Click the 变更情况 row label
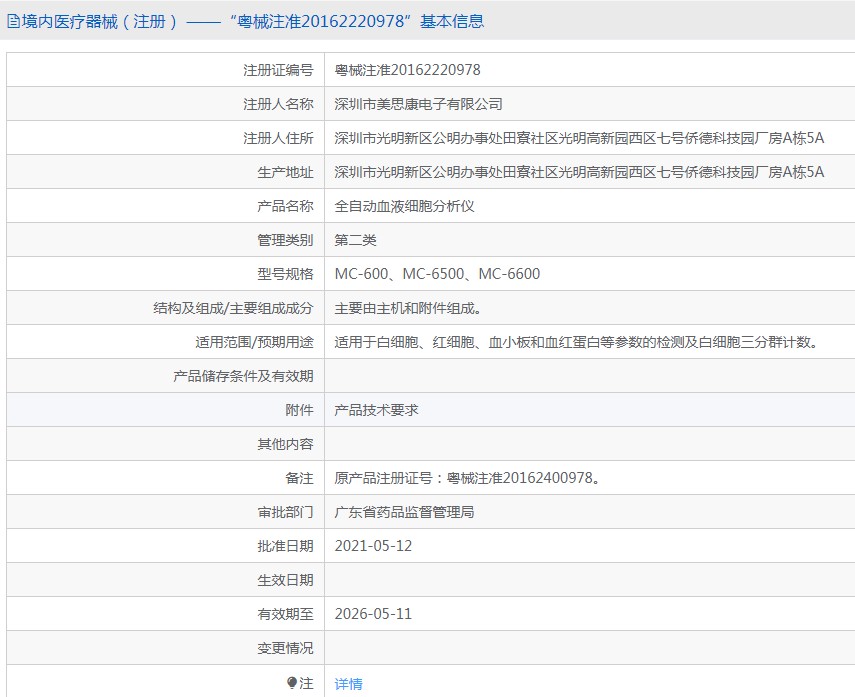The image size is (855, 697). click(285, 648)
